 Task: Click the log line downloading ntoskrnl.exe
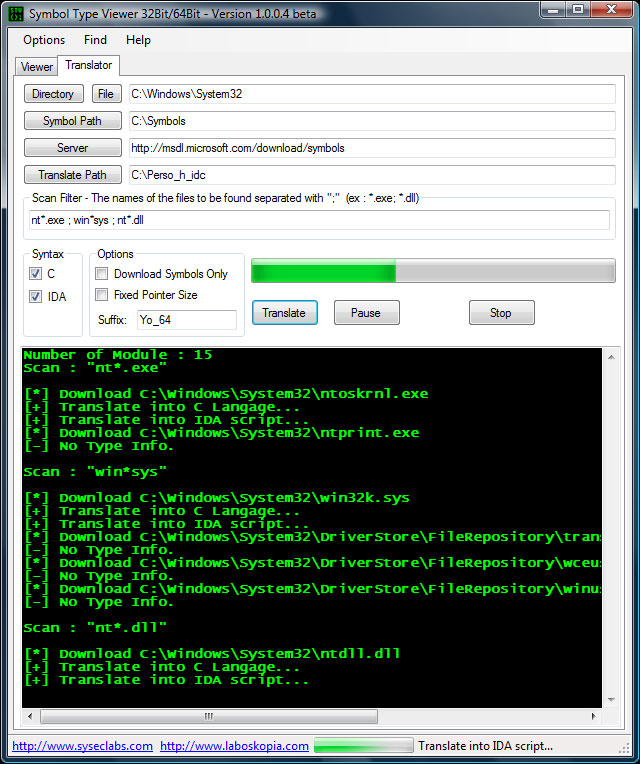tap(226, 394)
